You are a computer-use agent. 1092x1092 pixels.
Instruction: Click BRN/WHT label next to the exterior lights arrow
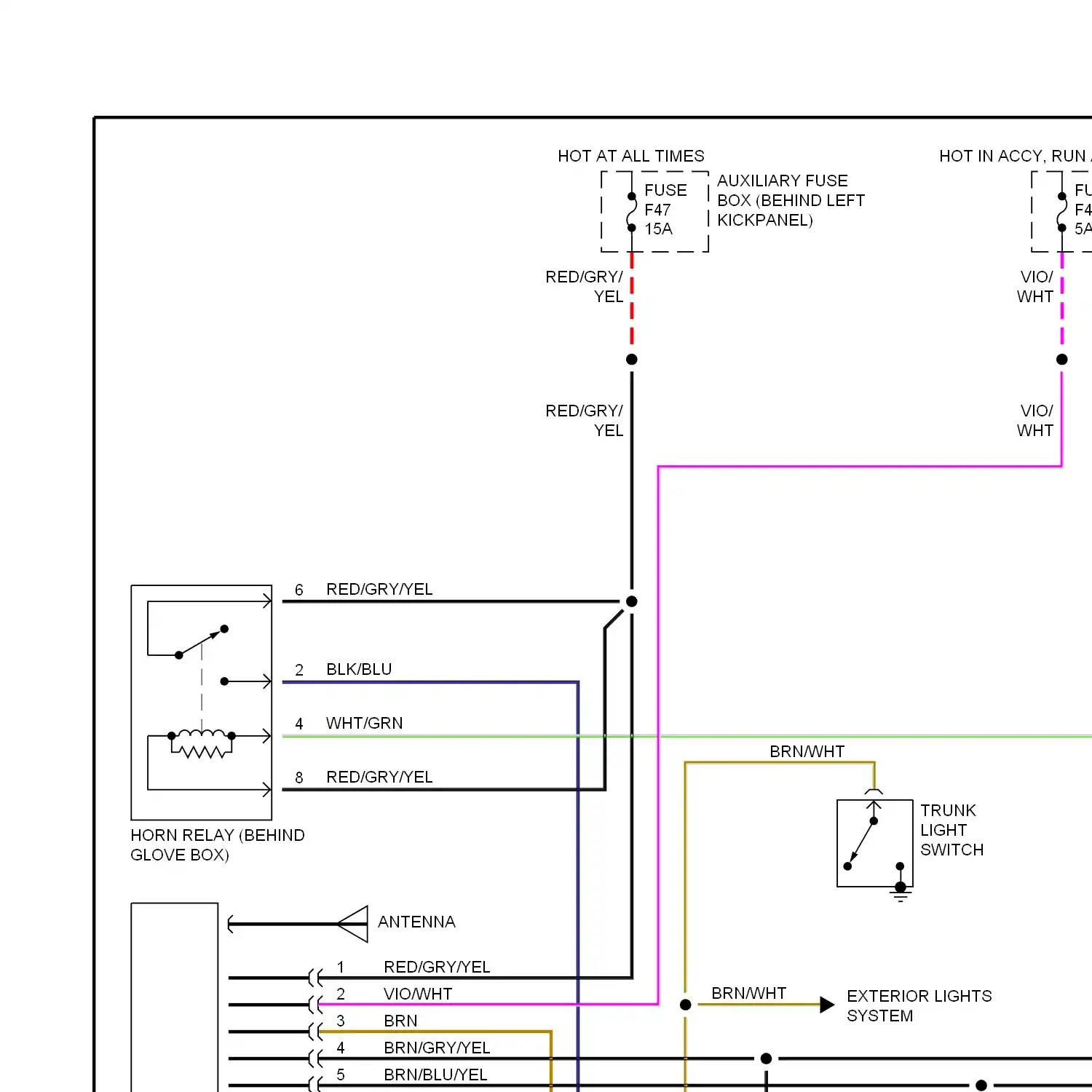click(x=748, y=993)
